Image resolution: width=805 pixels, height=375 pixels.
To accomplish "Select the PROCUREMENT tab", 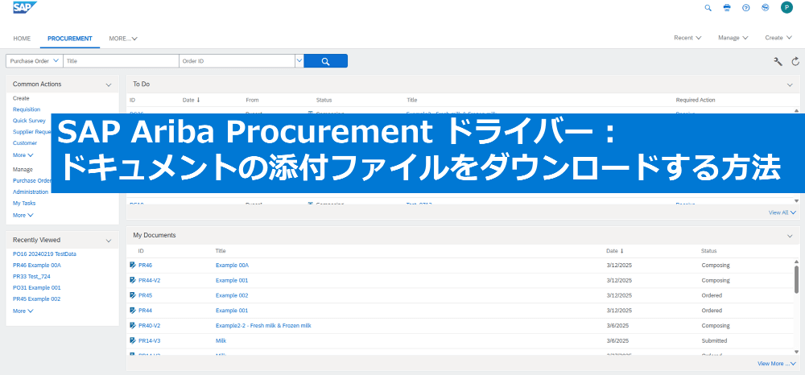I will tap(70, 39).
